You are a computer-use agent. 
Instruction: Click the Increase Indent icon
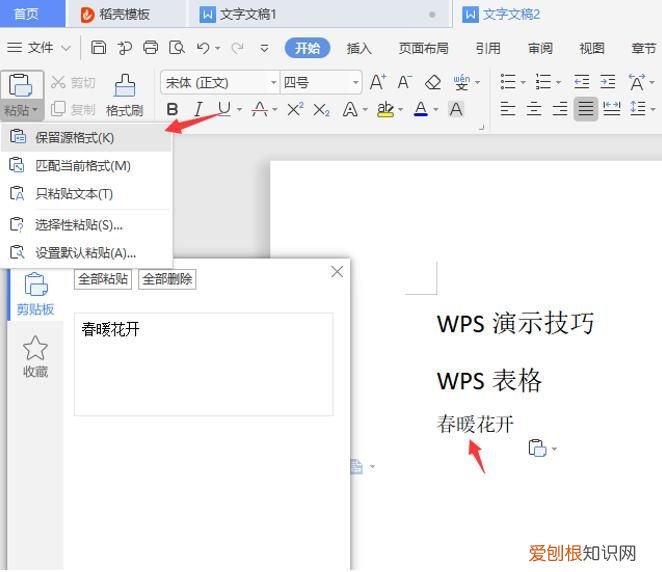(x=608, y=81)
